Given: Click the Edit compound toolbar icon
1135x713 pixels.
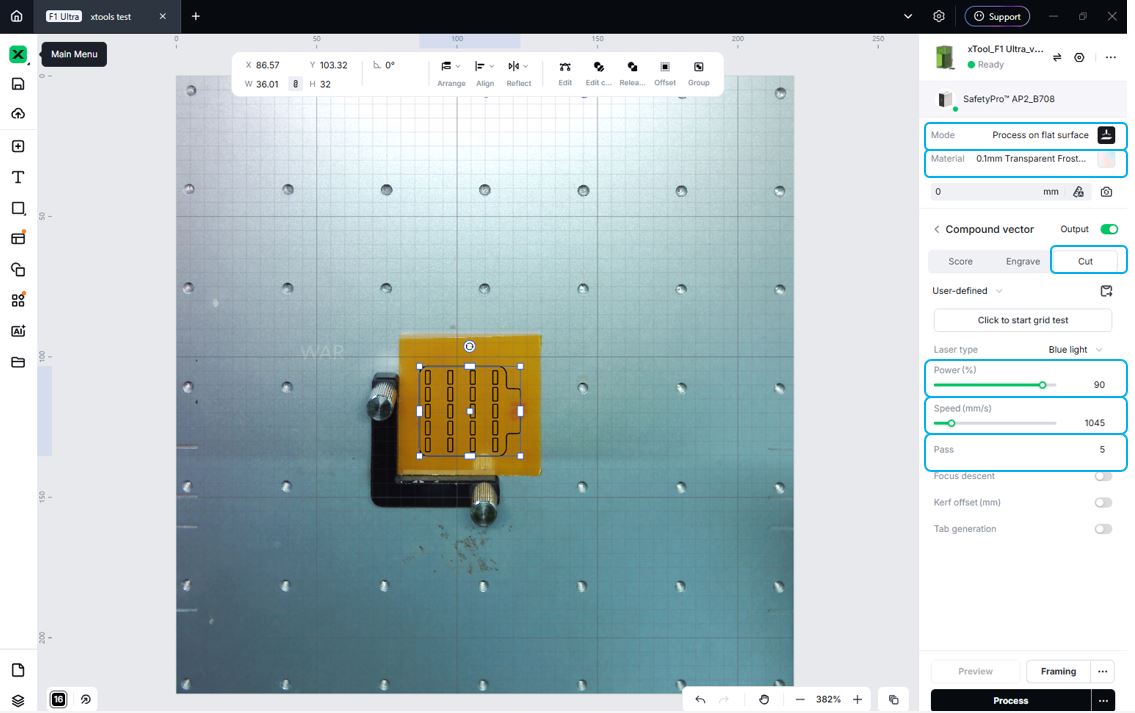Looking at the screenshot, I should pyautogui.click(x=599, y=72).
